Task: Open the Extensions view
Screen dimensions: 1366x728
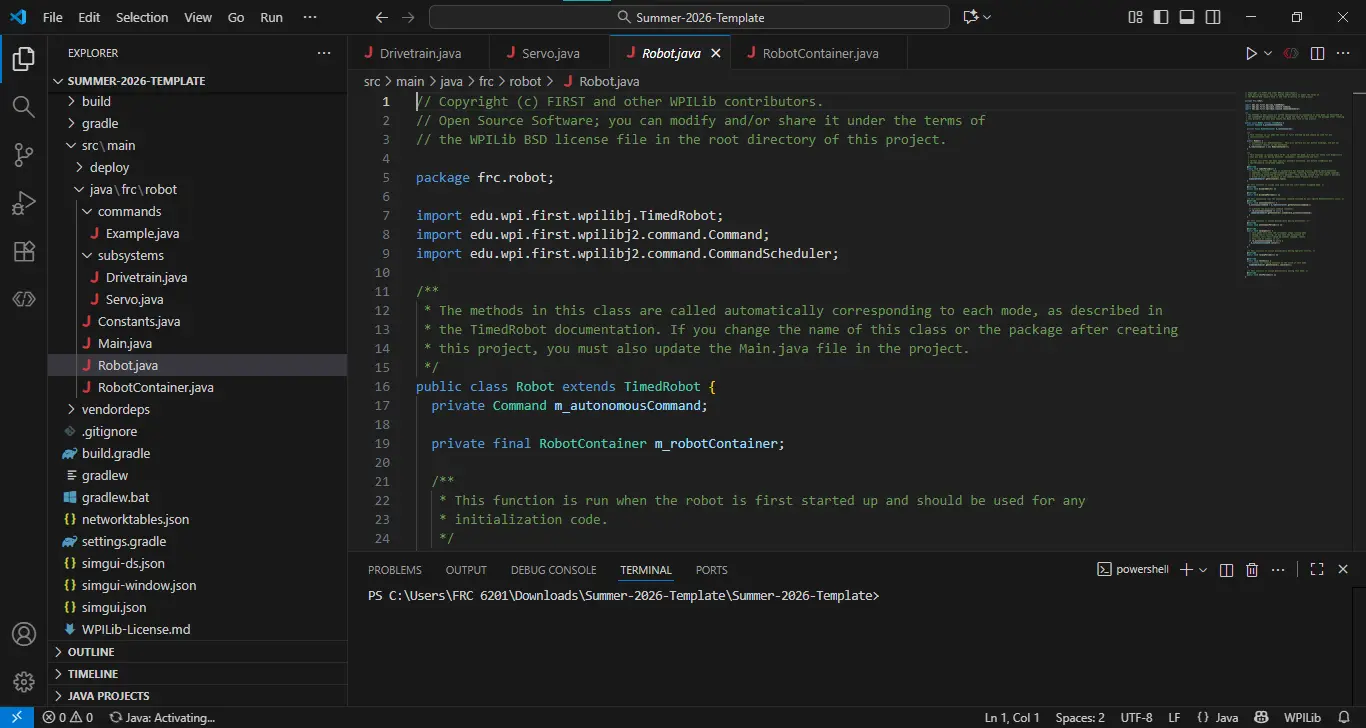Action: point(23,251)
